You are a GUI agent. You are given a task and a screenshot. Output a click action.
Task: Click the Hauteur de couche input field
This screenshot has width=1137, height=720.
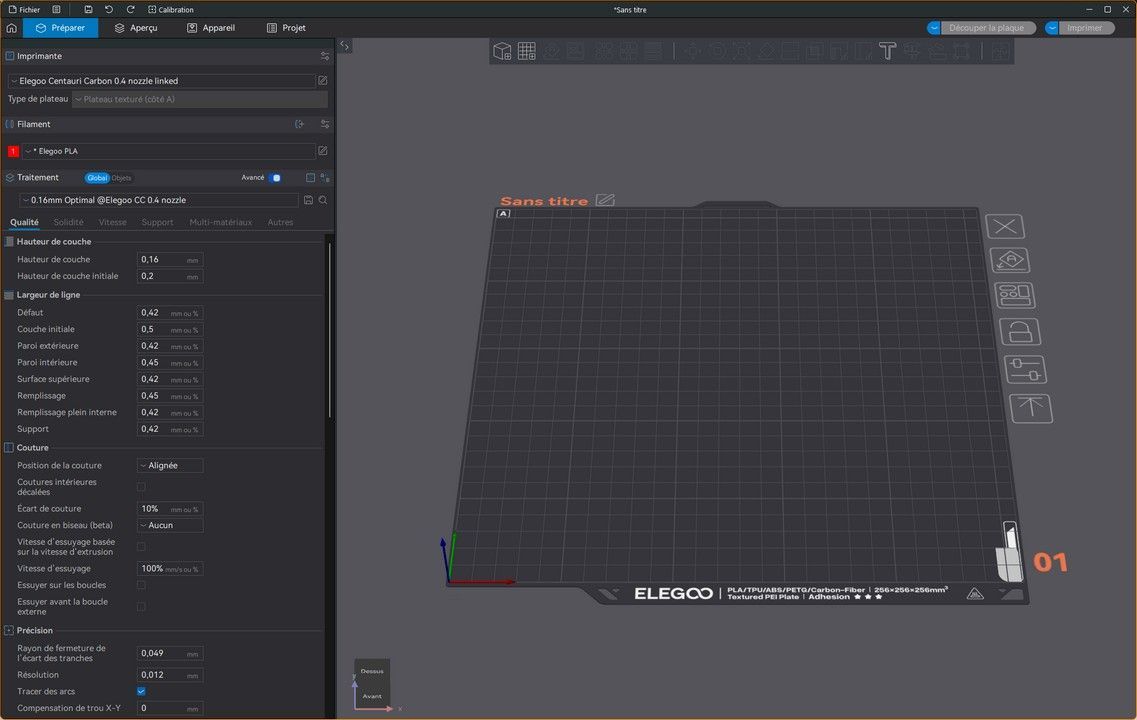162,259
